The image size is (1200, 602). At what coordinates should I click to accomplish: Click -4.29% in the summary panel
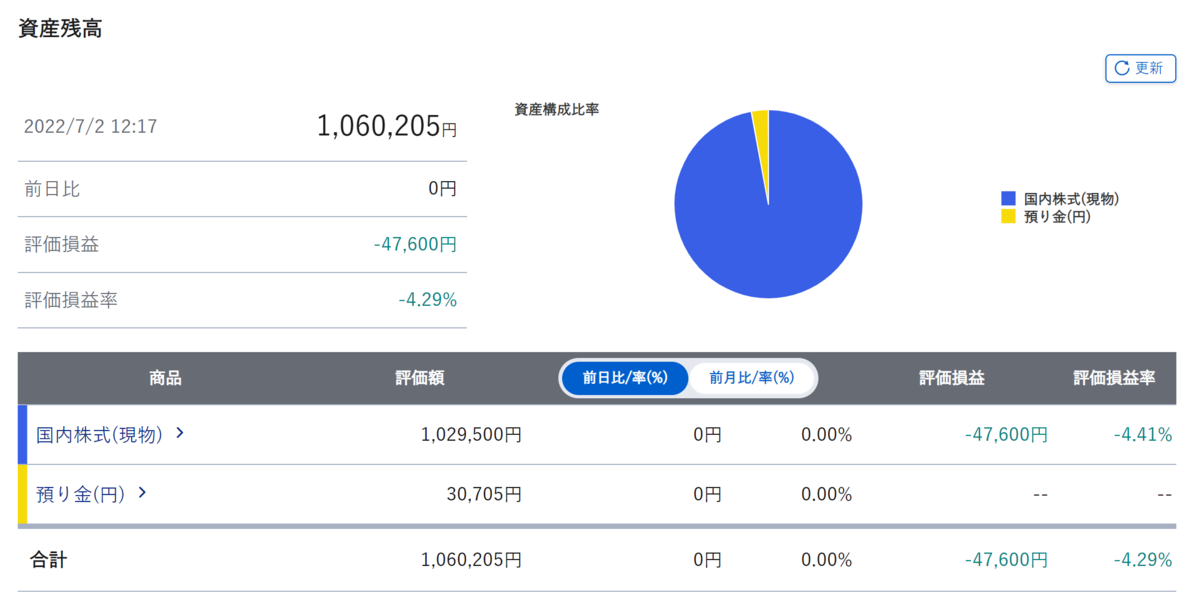428,300
